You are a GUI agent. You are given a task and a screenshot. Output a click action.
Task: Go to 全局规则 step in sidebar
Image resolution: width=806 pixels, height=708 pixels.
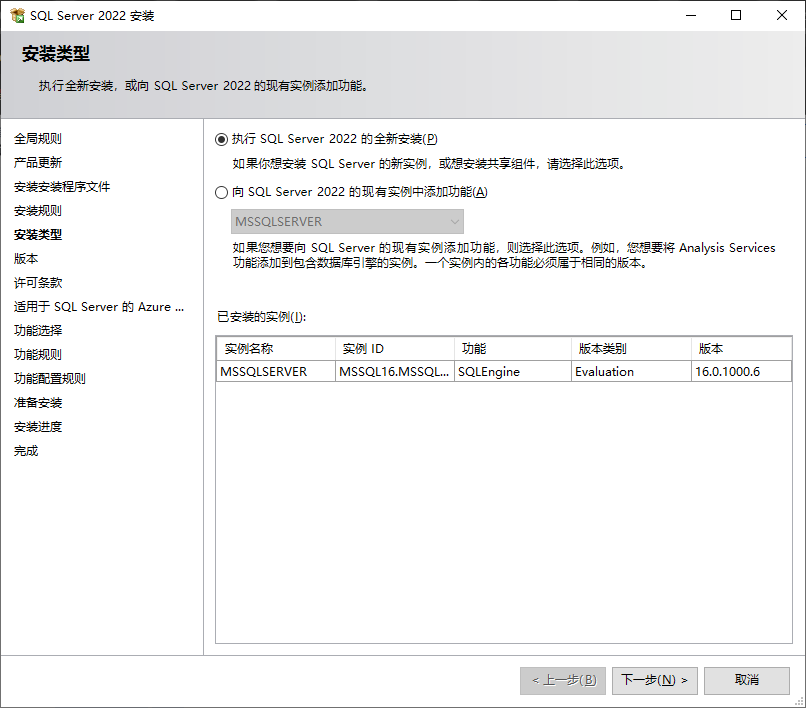pyautogui.click(x=37, y=139)
